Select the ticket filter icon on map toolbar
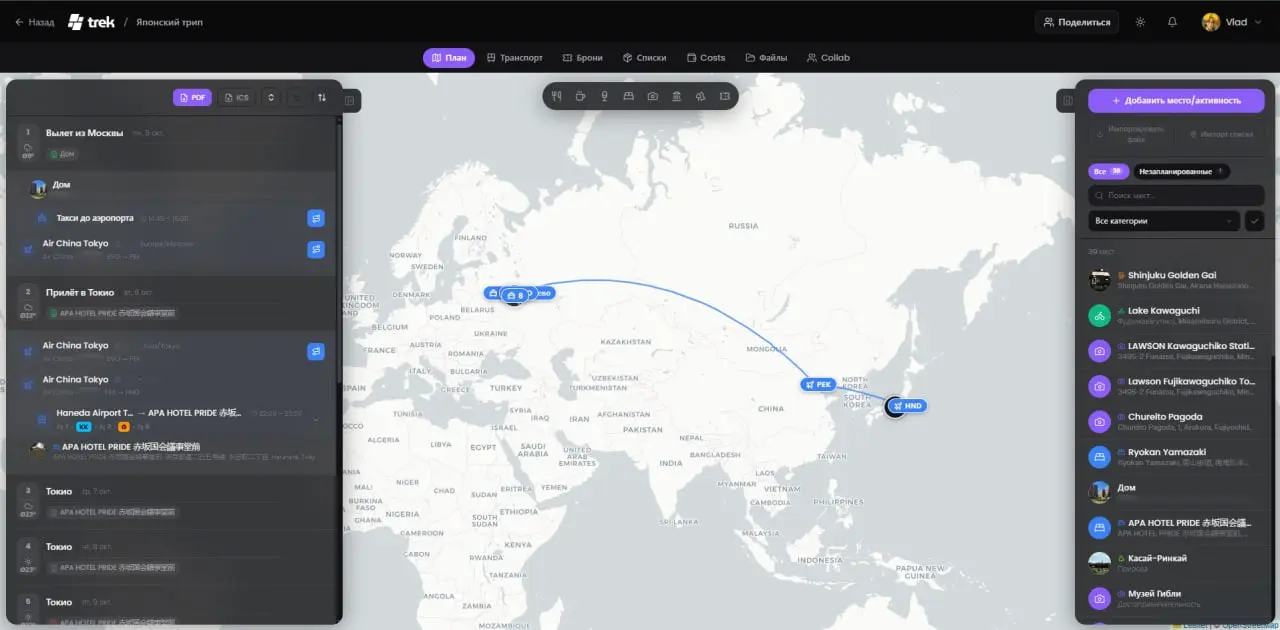Viewport: 1280px width, 630px height. [x=725, y=96]
